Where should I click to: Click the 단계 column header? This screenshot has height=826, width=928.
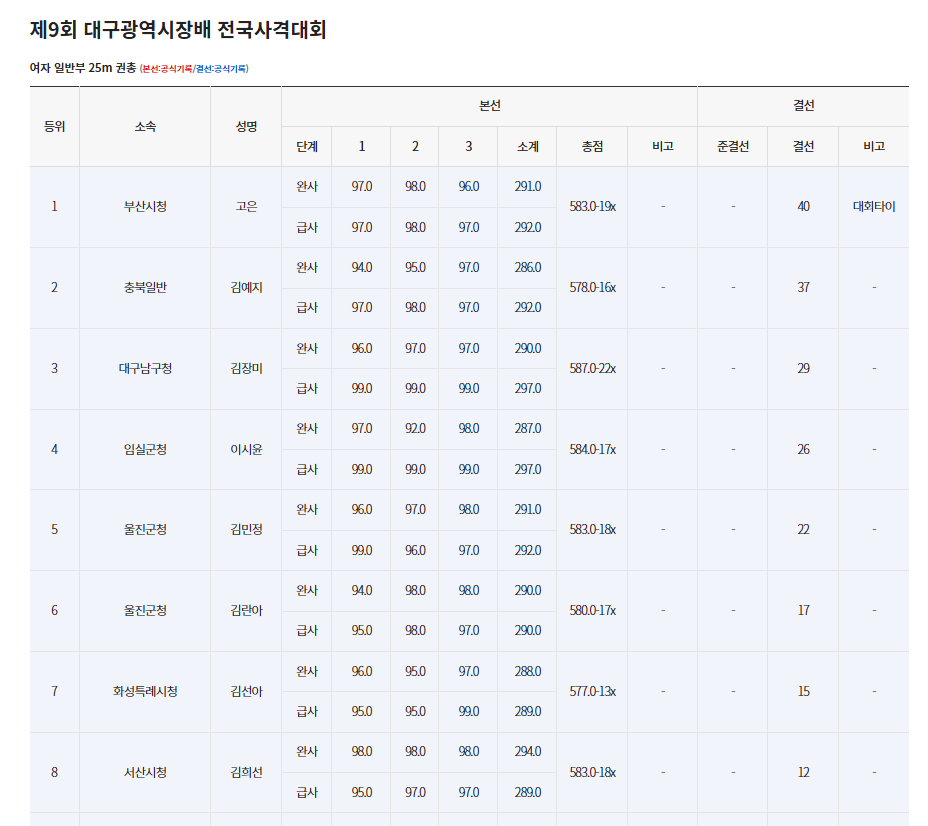307,147
